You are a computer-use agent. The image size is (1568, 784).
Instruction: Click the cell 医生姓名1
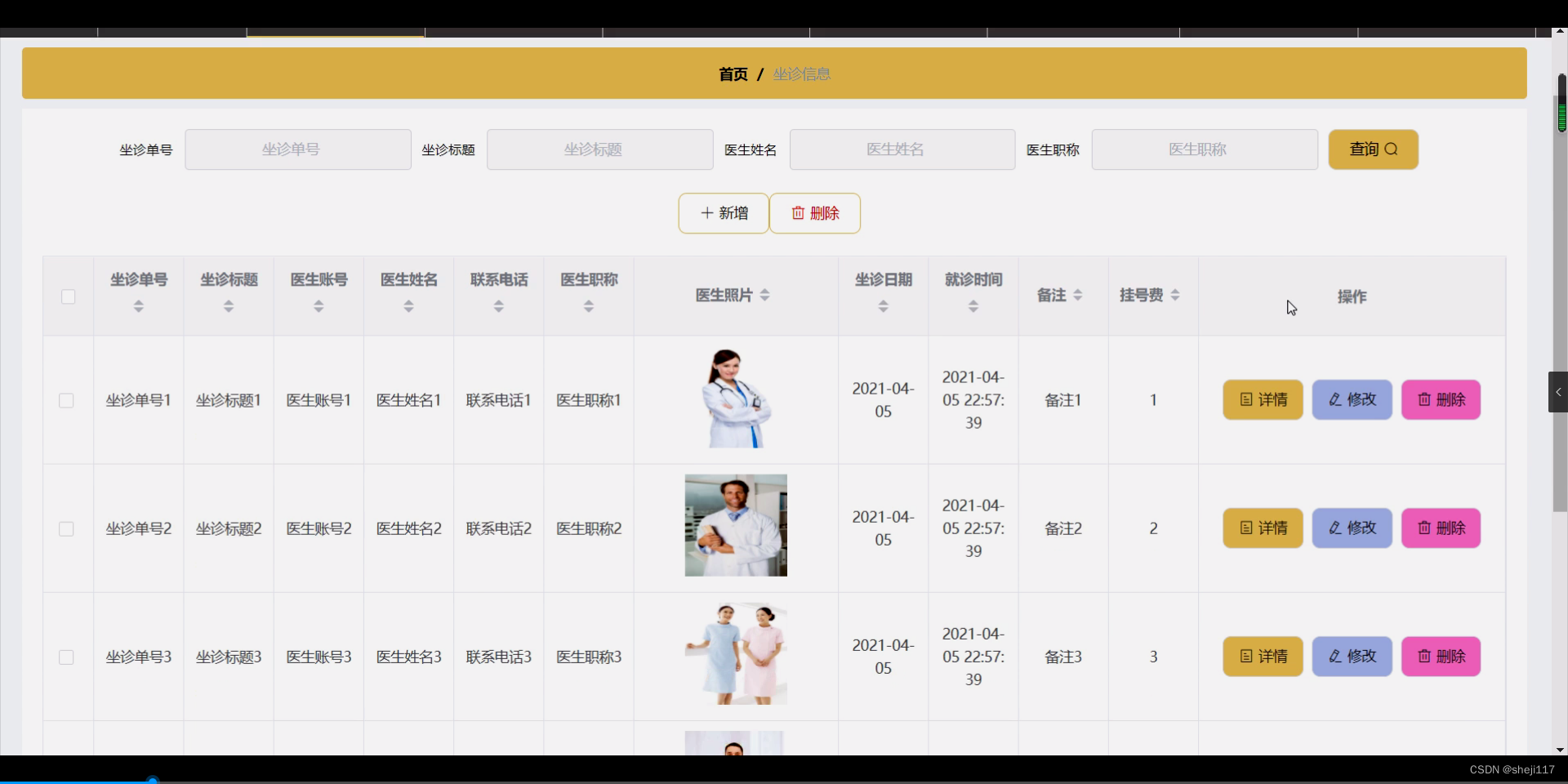pyautogui.click(x=408, y=400)
